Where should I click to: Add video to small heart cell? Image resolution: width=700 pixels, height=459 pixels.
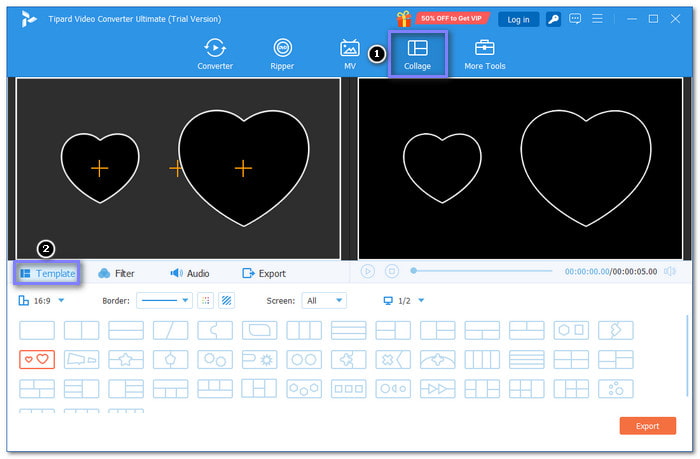(100, 168)
